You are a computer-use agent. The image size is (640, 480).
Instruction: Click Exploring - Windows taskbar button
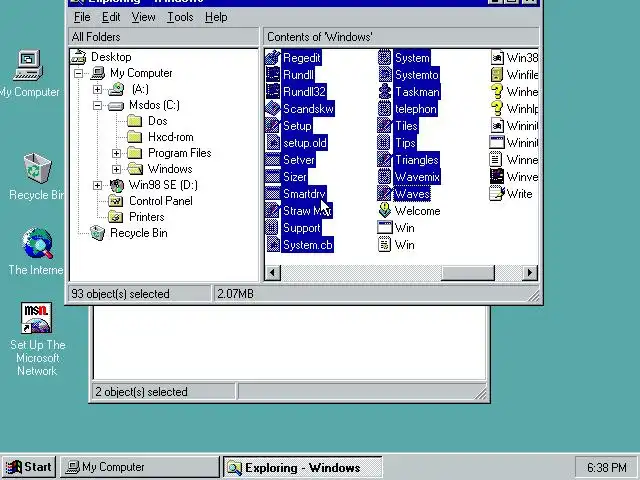[x=302, y=467]
